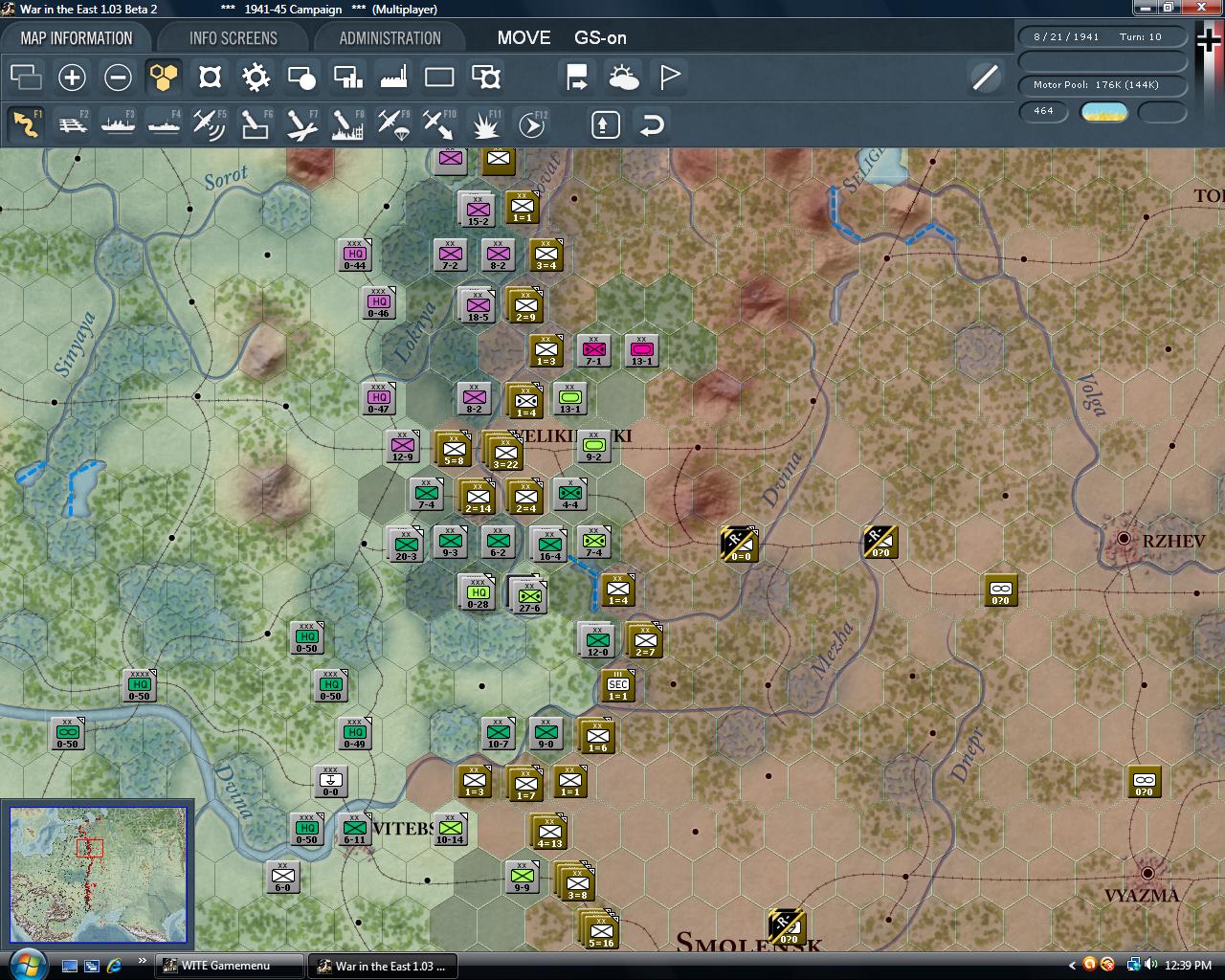Toggle the hex grid display icon
The width and height of the screenshot is (1225, 980).
coord(164,78)
